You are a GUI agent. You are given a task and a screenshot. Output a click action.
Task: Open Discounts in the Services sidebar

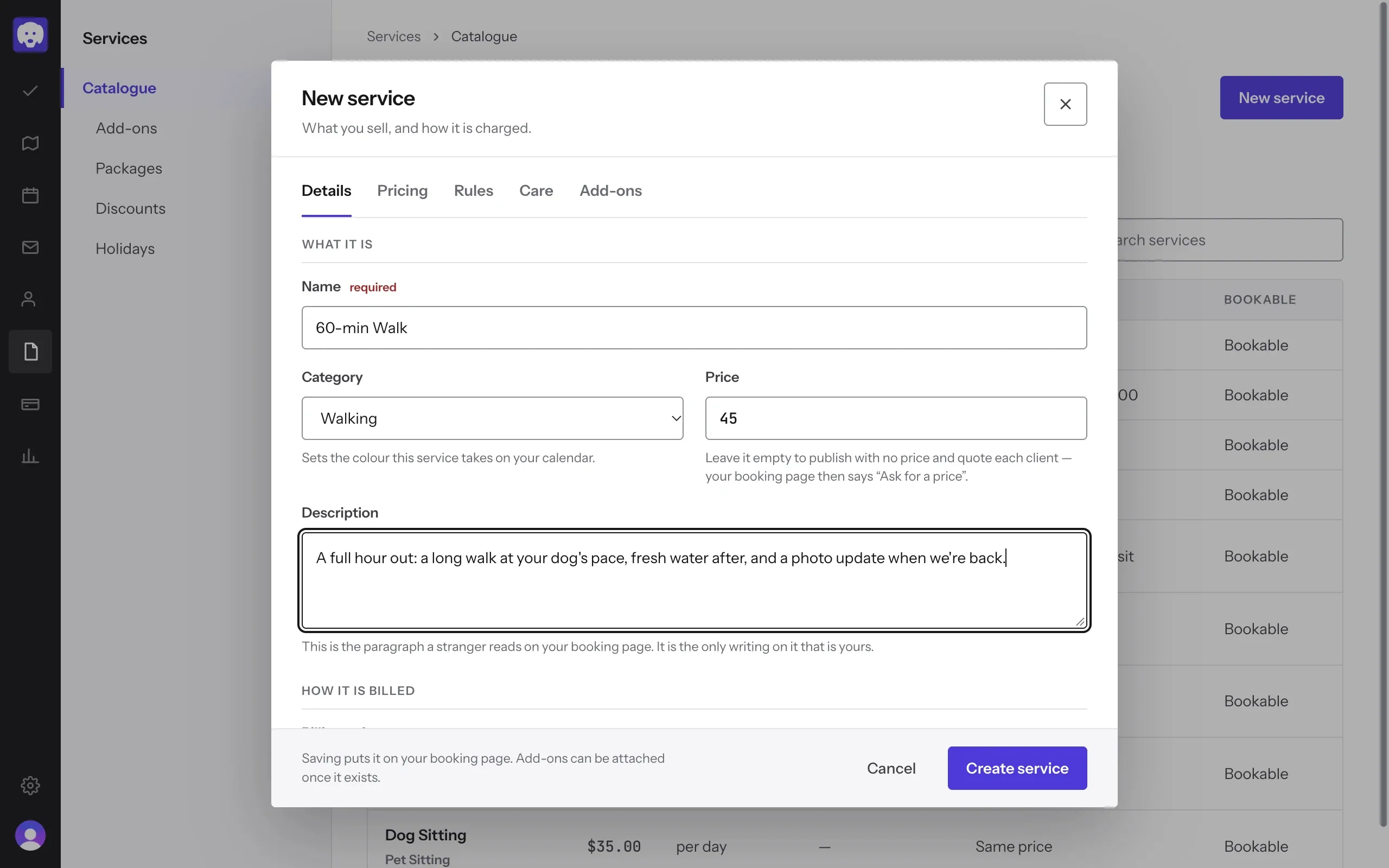pyautogui.click(x=130, y=208)
